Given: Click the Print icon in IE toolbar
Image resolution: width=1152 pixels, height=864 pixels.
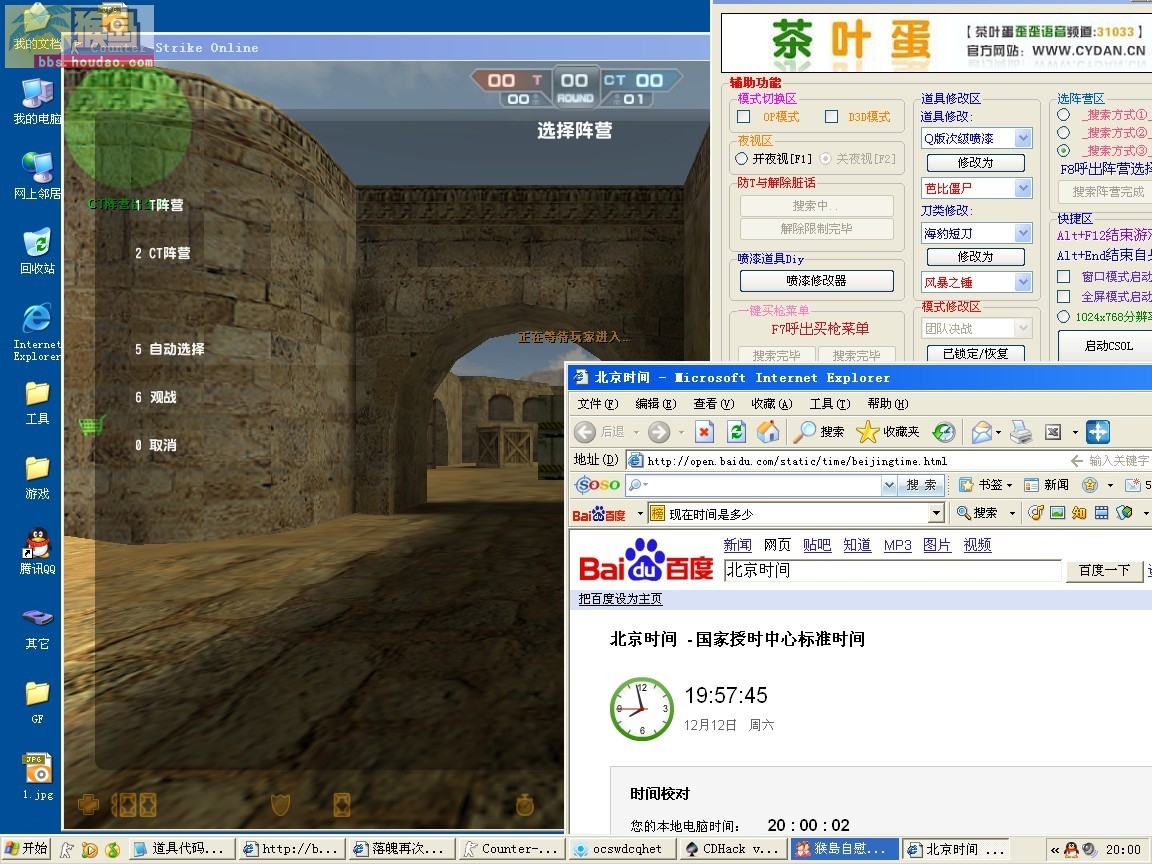Looking at the screenshot, I should [1020, 432].
